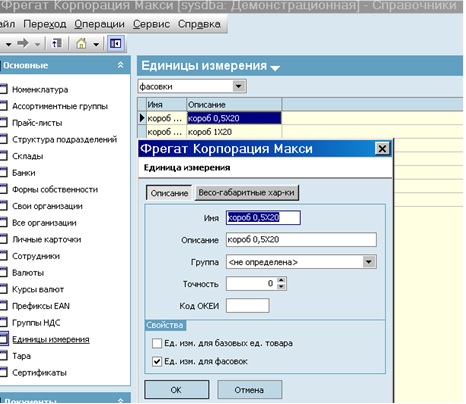Click the Тара item icon
The width and height of the screenshot is (466, 404).
tap(3, 356)
